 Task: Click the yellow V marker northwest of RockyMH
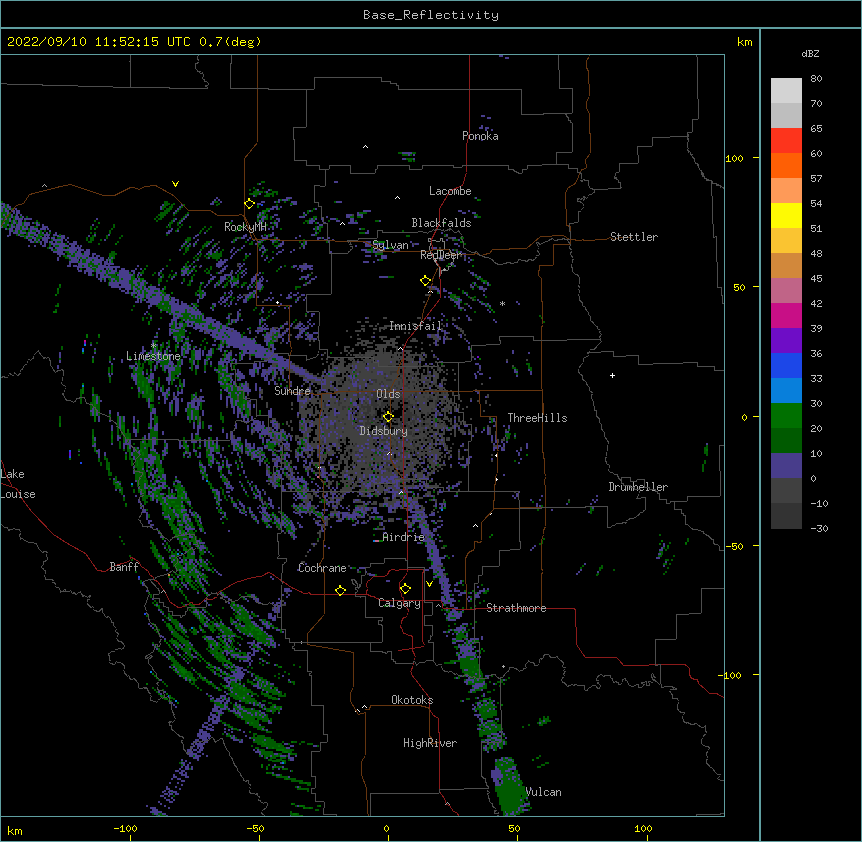tap(175, 184)
